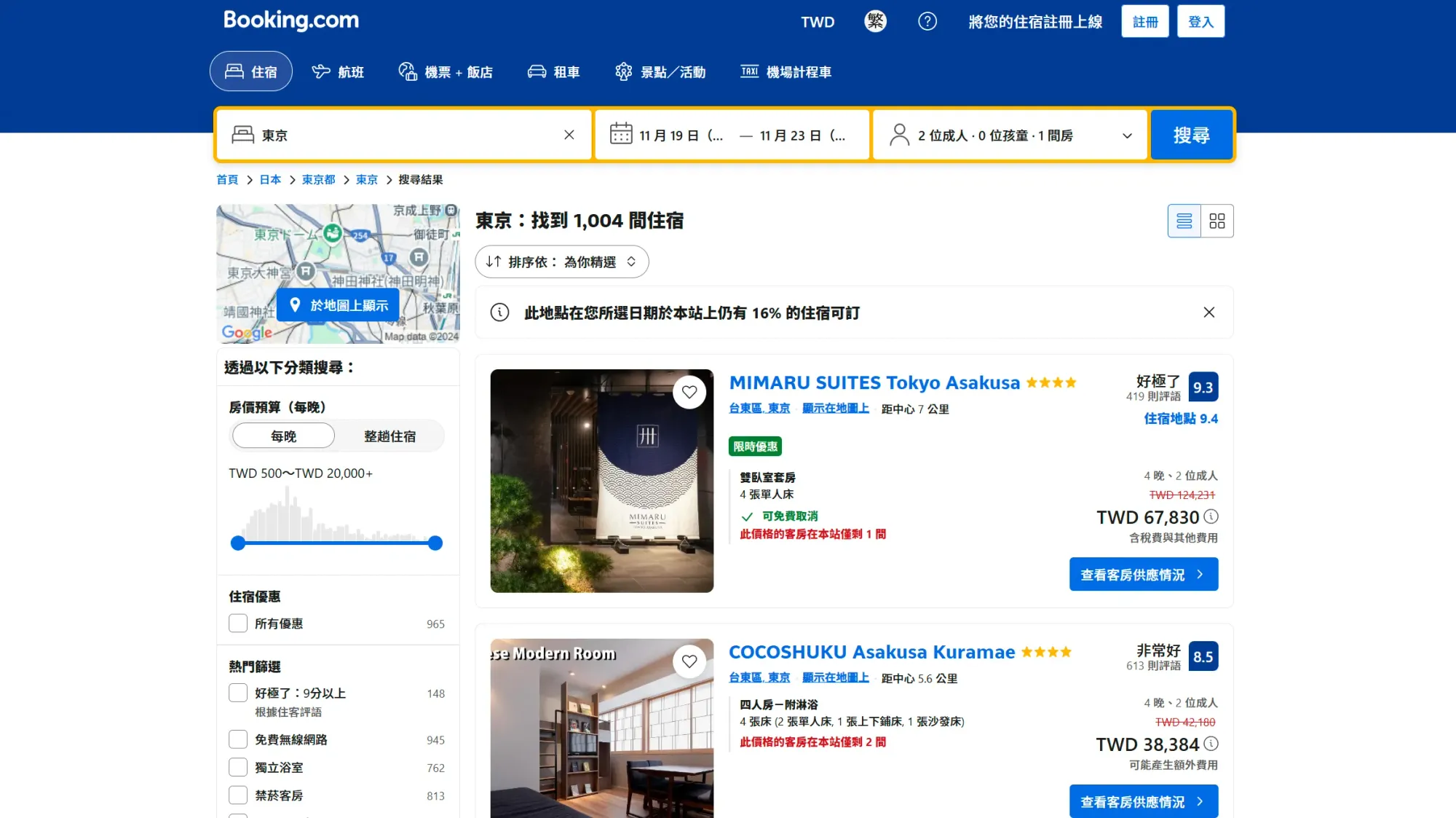
Task: Click the 註冊 button
Action: (x=1145, y=22)
